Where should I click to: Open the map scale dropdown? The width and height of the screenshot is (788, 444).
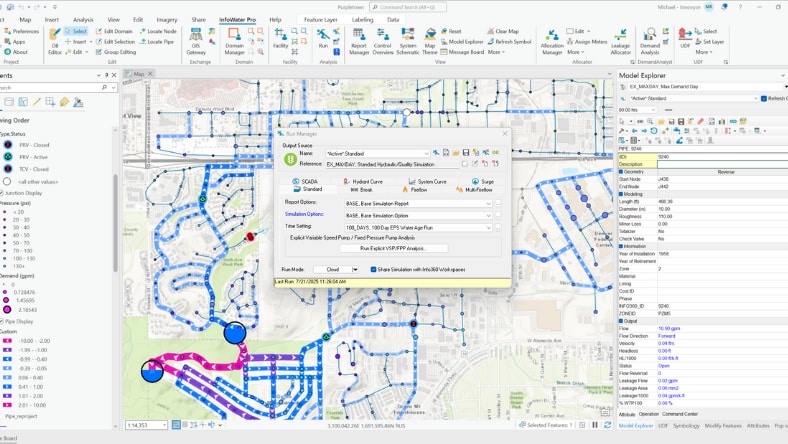pos(164,425)
